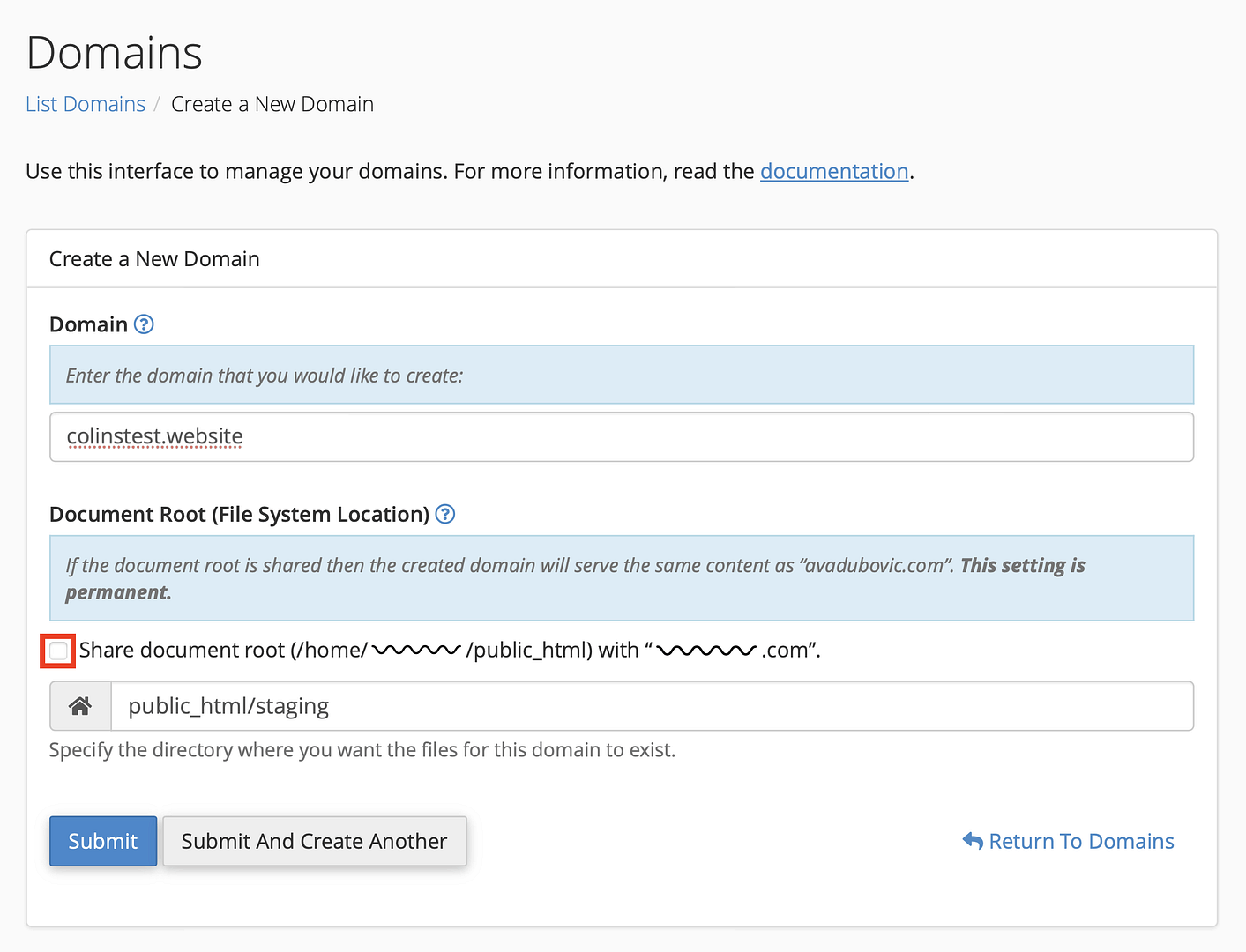The width and height of the screenshot is (1246, 952).
Task: Open the documentation hyperlink
Action: click(x=833, y=171)
